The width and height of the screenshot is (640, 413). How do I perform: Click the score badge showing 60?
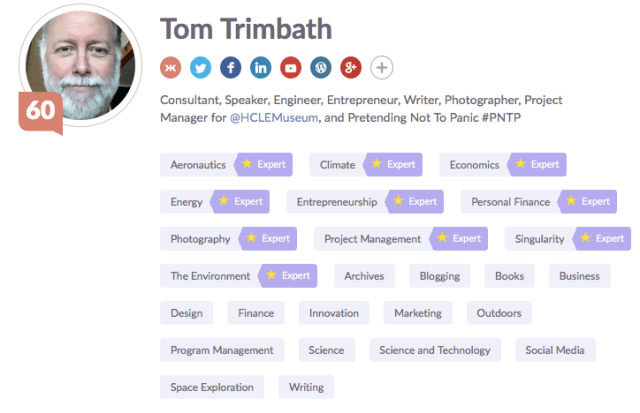[40, 111]
